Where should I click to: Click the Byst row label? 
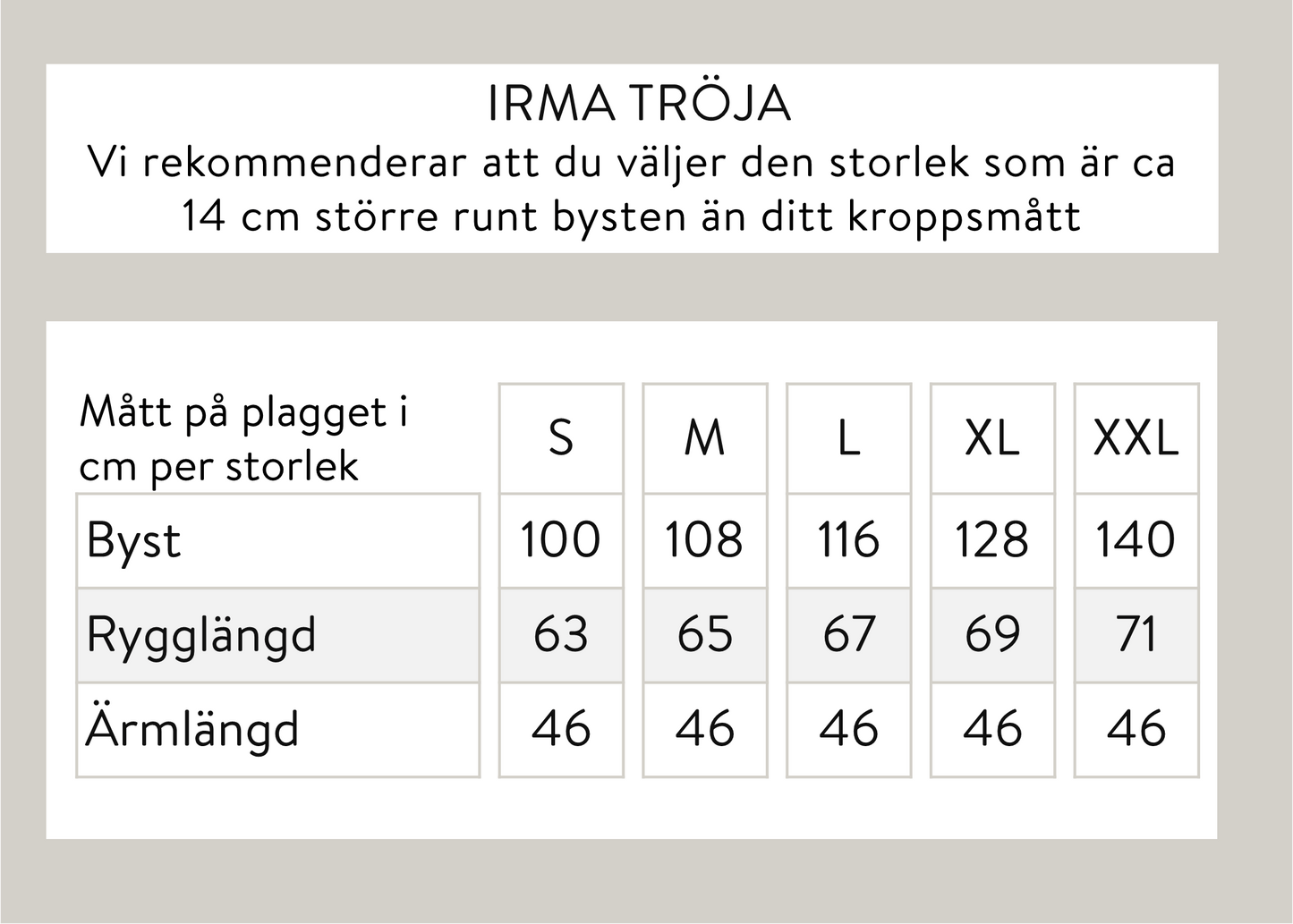point(134,540)
